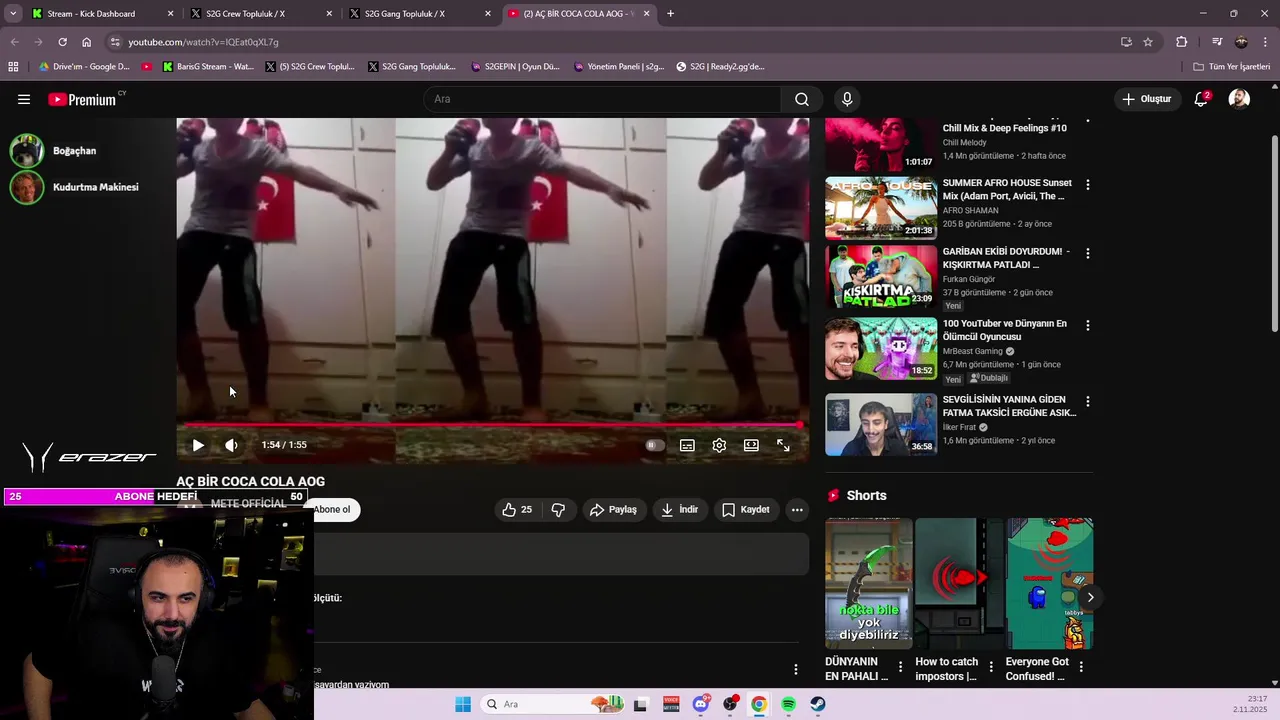Viewport: 1280px width, 720px height.
Task: Go back with the browser back arrow
Action: click(x=14, y=42)
